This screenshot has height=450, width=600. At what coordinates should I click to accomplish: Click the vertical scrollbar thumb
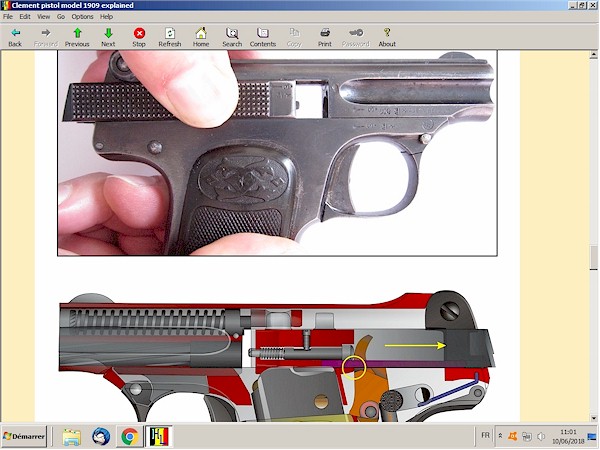(x=593, y=258)
